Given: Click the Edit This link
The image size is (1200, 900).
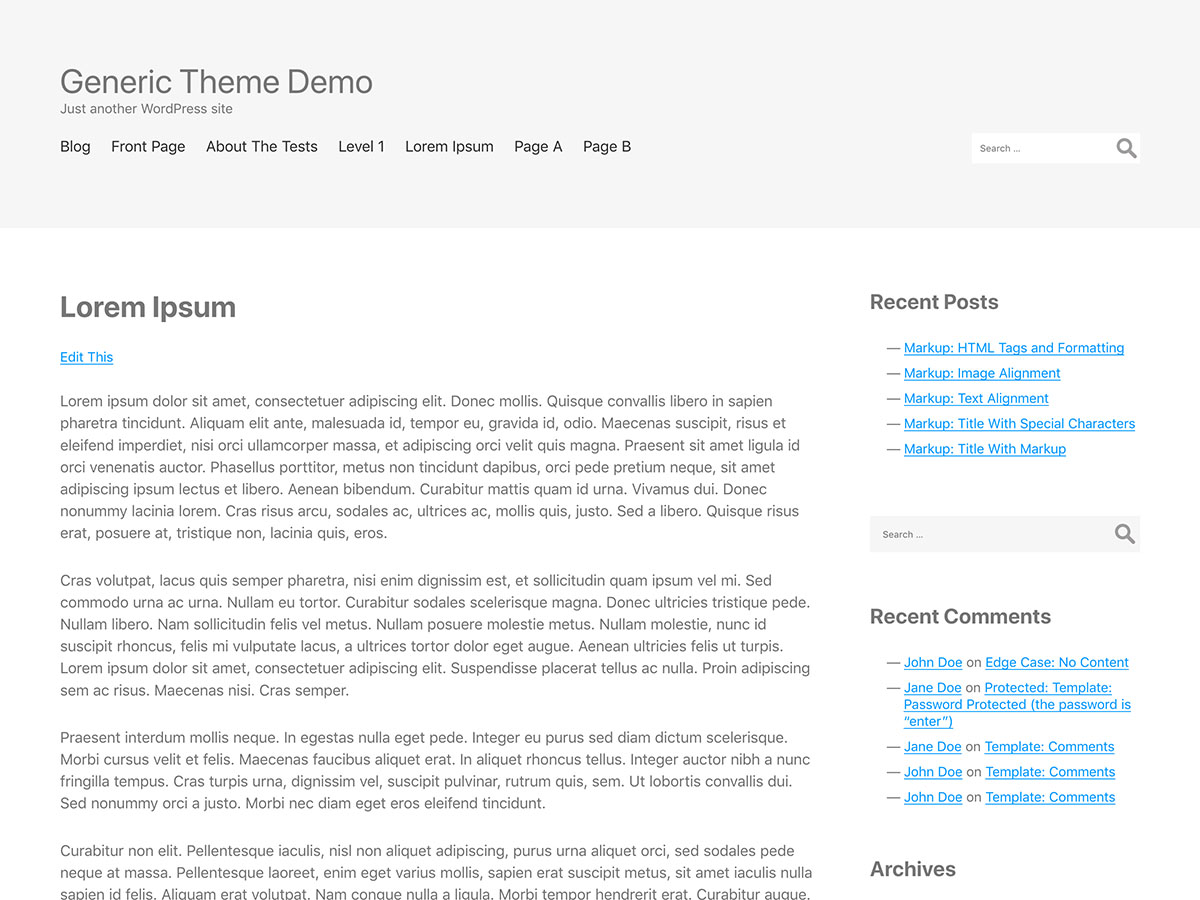Looking at the screenshot, I should (86, 357).
